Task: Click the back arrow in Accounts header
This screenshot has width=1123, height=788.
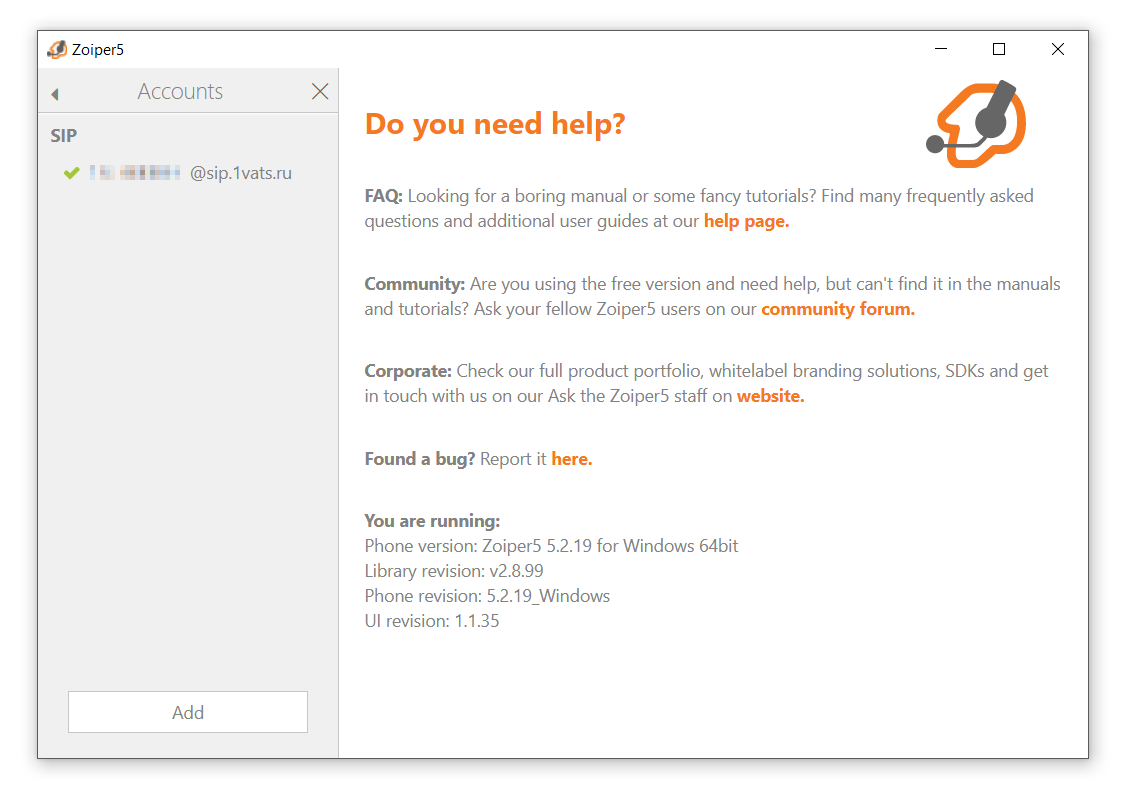Action: pyautogui.click(x=55, y=94)
